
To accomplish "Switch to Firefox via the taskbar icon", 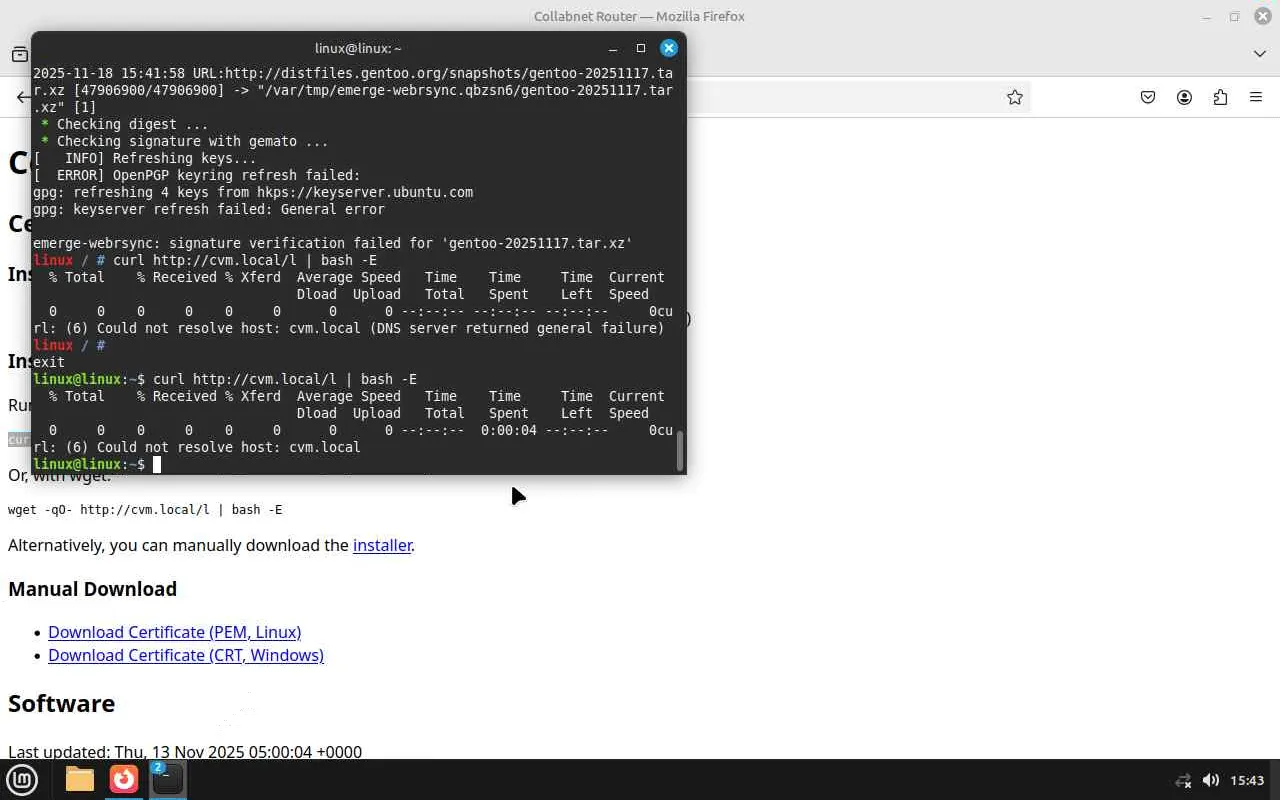I will pyautogui.click(x=124, y=779).
